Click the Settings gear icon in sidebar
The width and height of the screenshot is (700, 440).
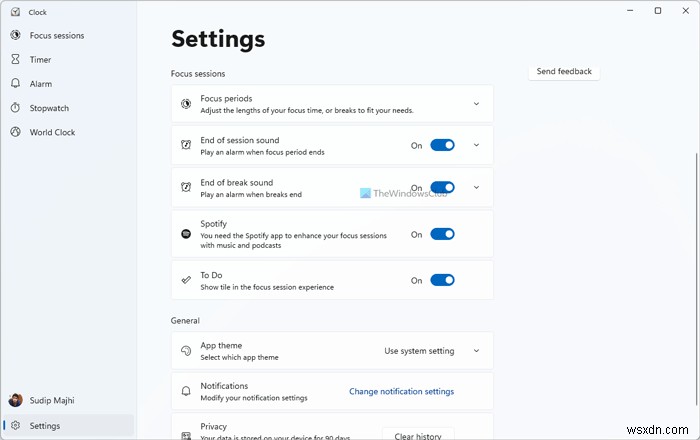(x=16, y=426)
